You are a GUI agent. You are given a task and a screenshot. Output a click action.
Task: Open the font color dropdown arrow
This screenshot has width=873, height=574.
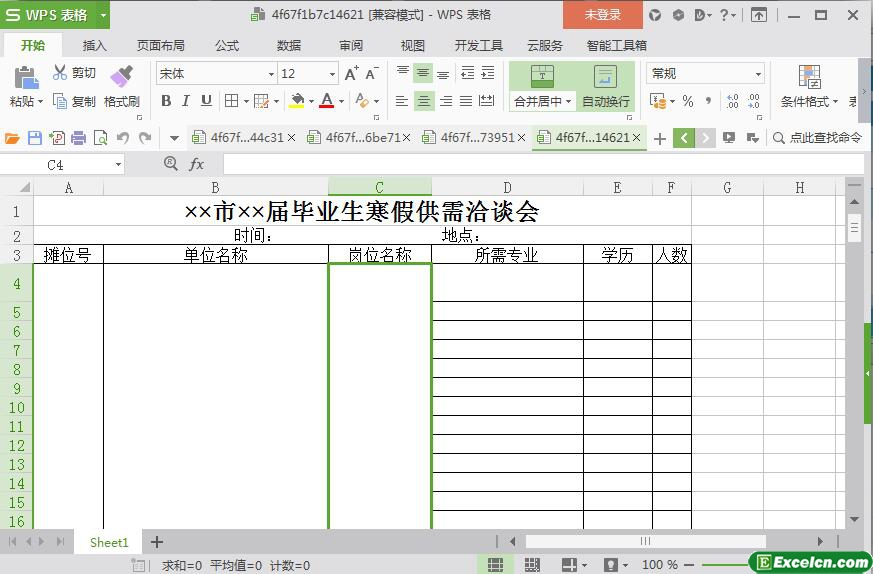(341, 101)
